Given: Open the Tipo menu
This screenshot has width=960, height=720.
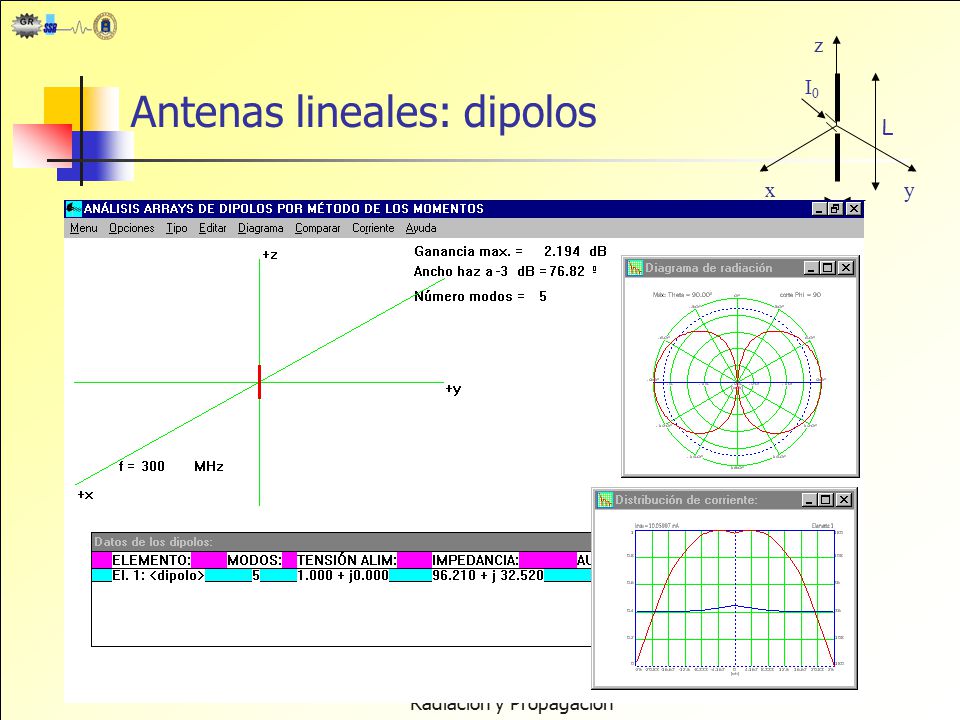Looking at the screenshot, I should click(x=176, y=228).
